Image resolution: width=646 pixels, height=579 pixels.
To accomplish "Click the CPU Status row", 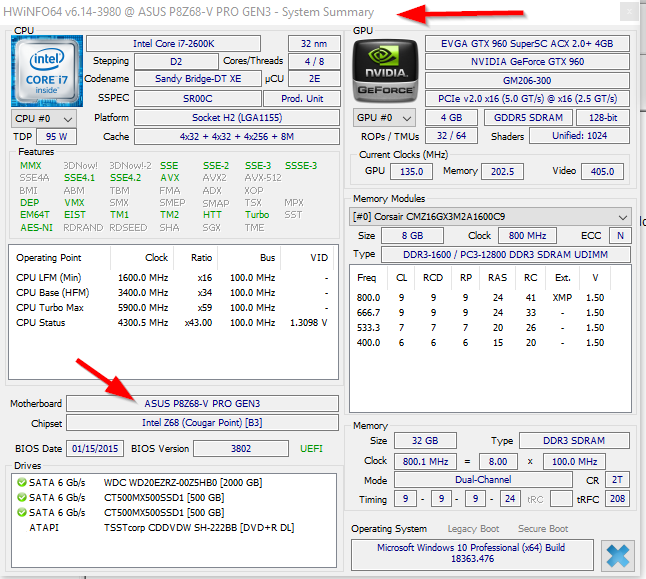I will tap(173, 323).
